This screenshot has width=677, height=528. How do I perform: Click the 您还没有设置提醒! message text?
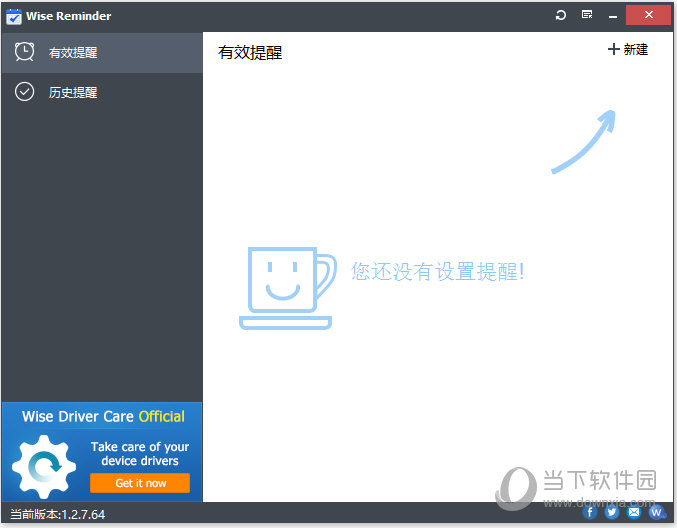click(438, 272)
